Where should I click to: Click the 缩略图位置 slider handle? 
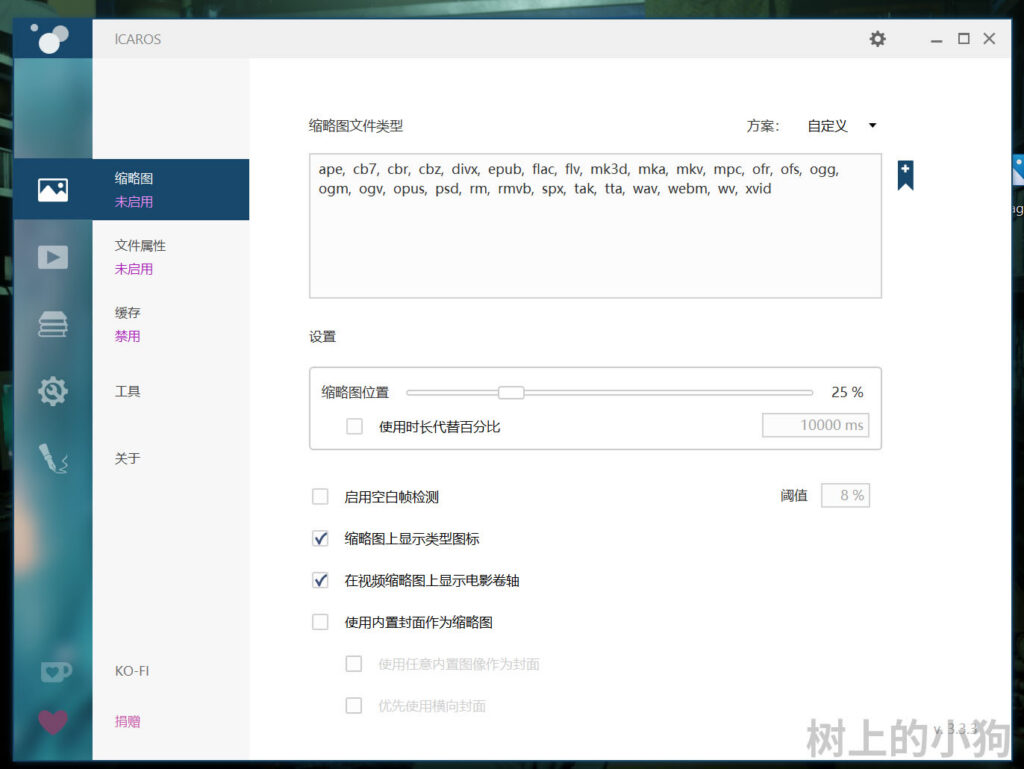pos(511,392)
